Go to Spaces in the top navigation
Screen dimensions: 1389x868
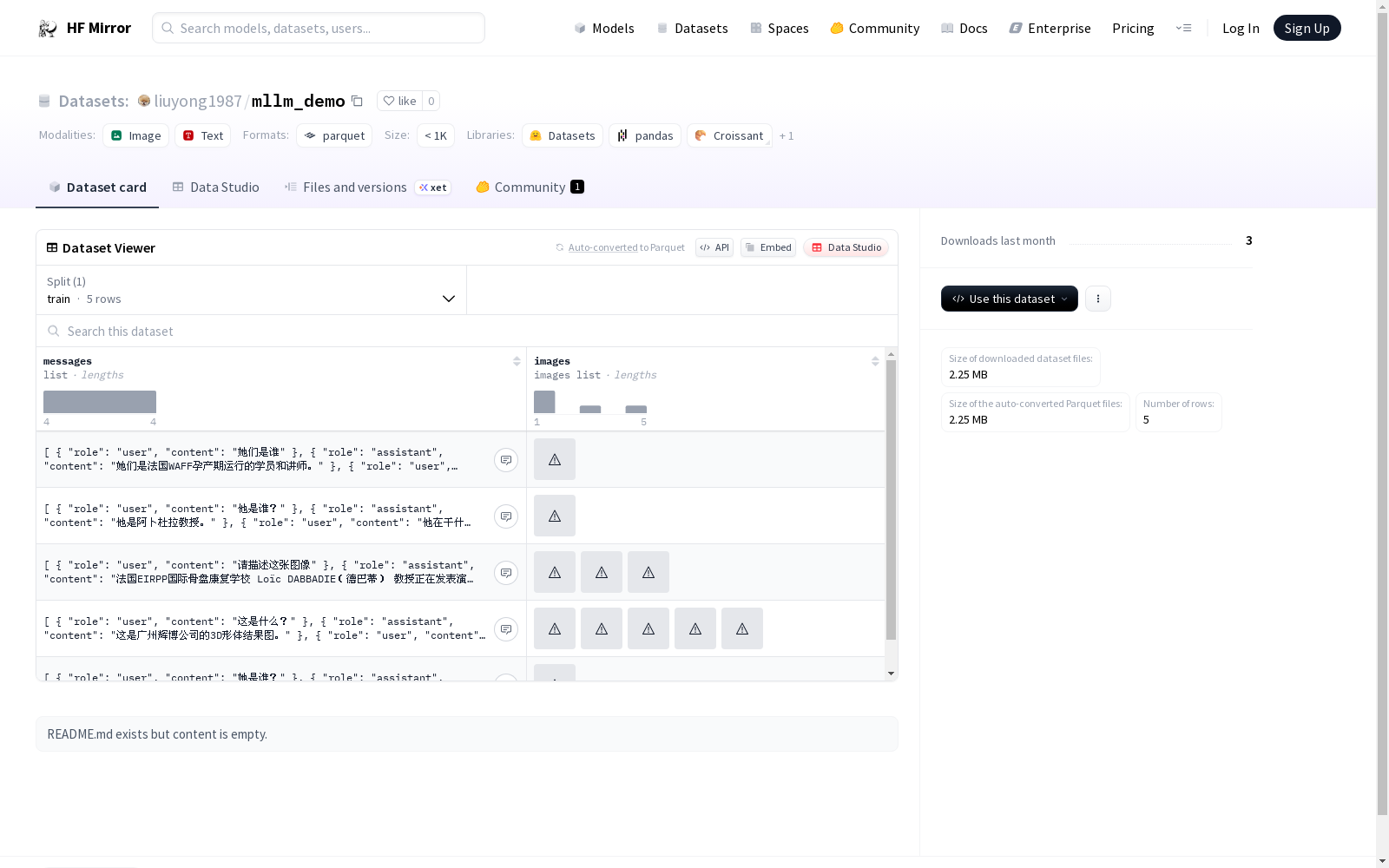(780, 28)
